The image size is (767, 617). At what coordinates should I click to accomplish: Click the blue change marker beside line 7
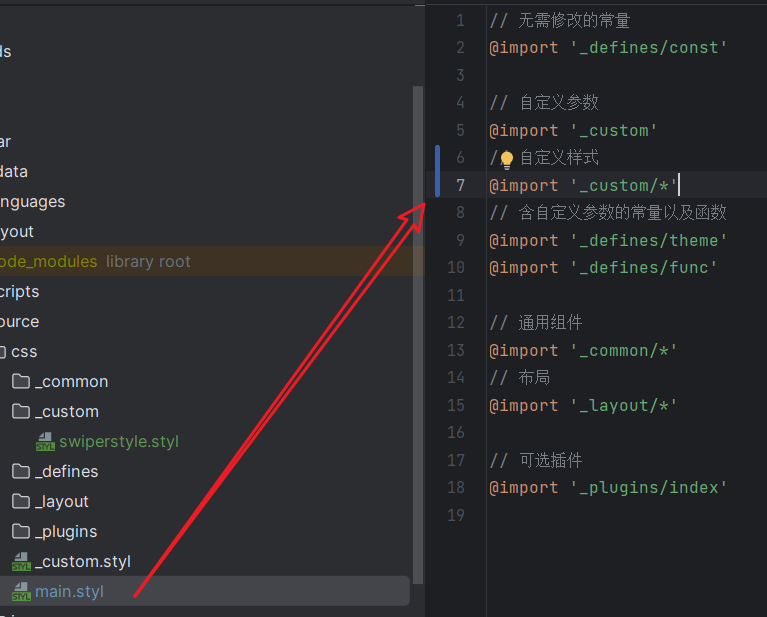(x=438, y=185)
